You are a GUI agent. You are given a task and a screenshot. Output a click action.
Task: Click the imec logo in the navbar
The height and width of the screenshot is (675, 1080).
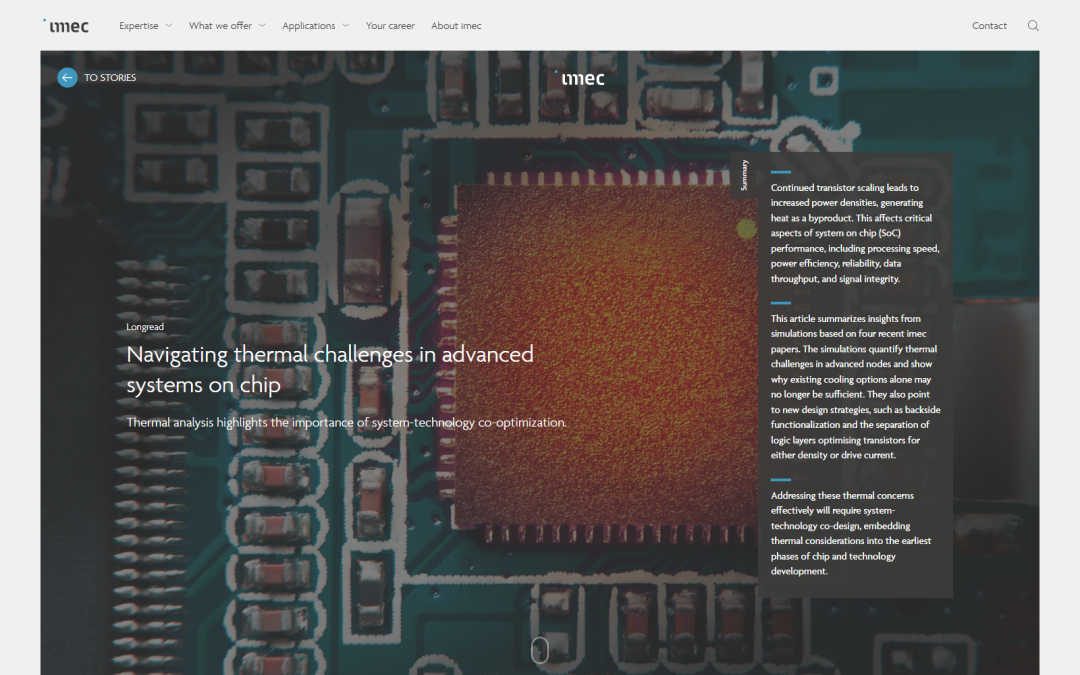(66, 26)
